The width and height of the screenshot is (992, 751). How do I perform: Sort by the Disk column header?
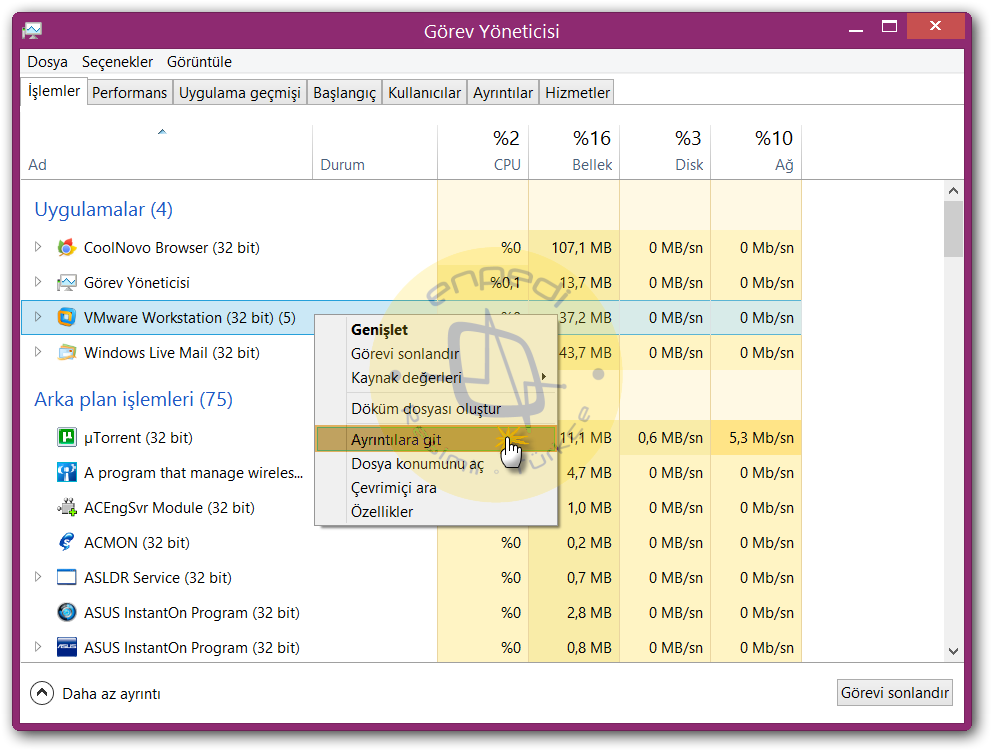tap(665, 152)
